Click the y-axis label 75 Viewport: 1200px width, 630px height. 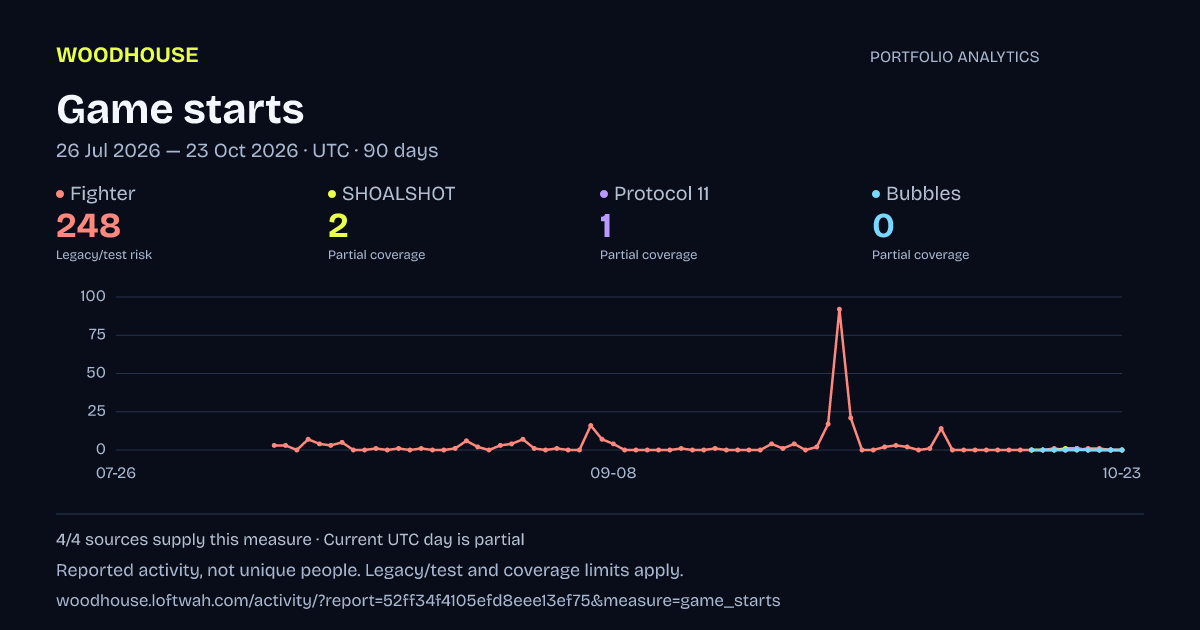[97, 335]
